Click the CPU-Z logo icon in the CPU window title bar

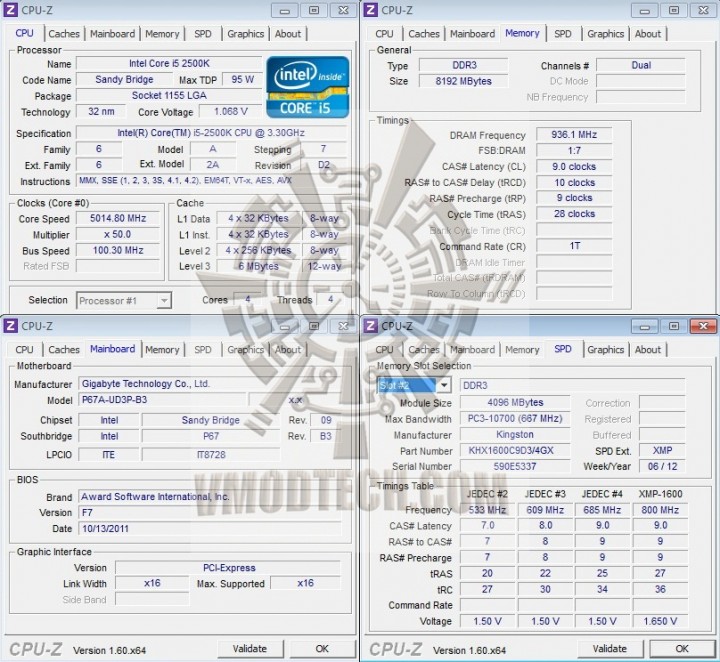11,10
